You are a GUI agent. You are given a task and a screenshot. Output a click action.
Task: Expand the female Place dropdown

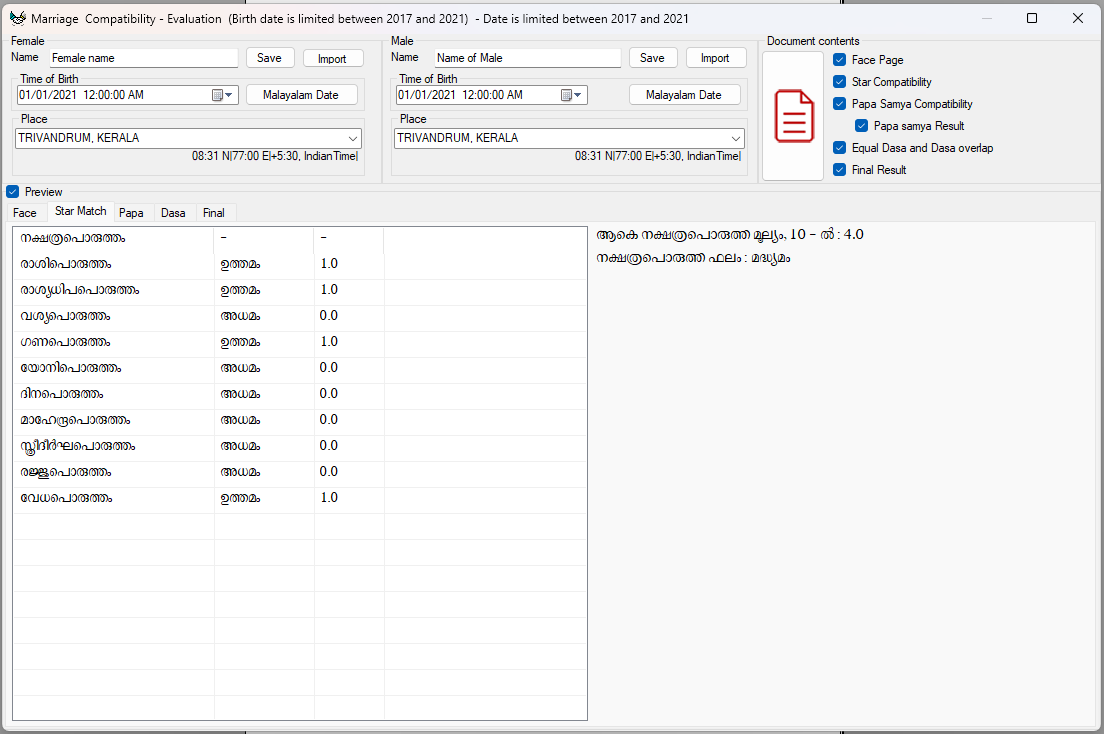(353, 139)
